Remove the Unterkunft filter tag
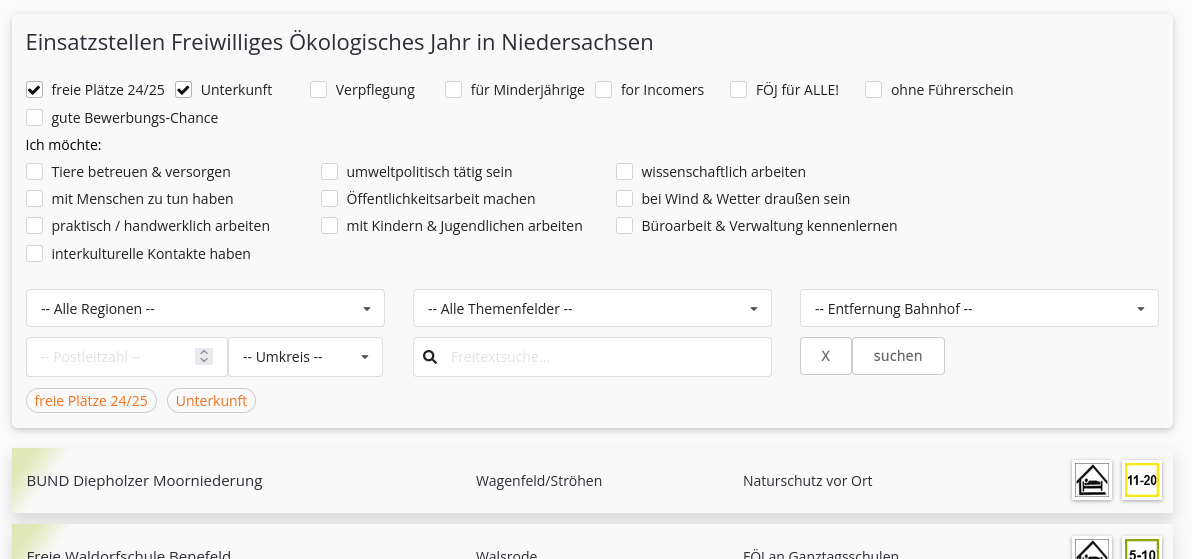The width and height of the screenshot is (1192, 559). click(x=211, y=401)
